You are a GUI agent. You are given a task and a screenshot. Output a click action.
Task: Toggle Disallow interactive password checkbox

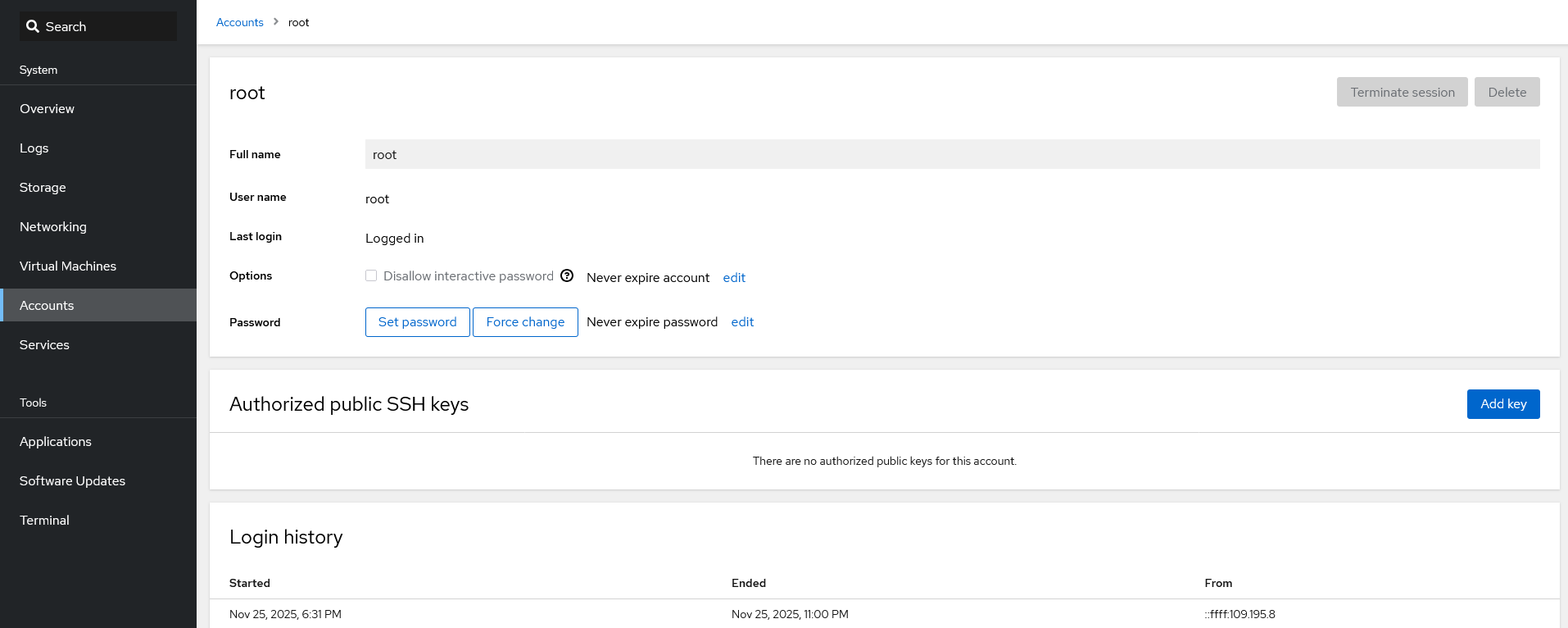(x=371, y=275)
